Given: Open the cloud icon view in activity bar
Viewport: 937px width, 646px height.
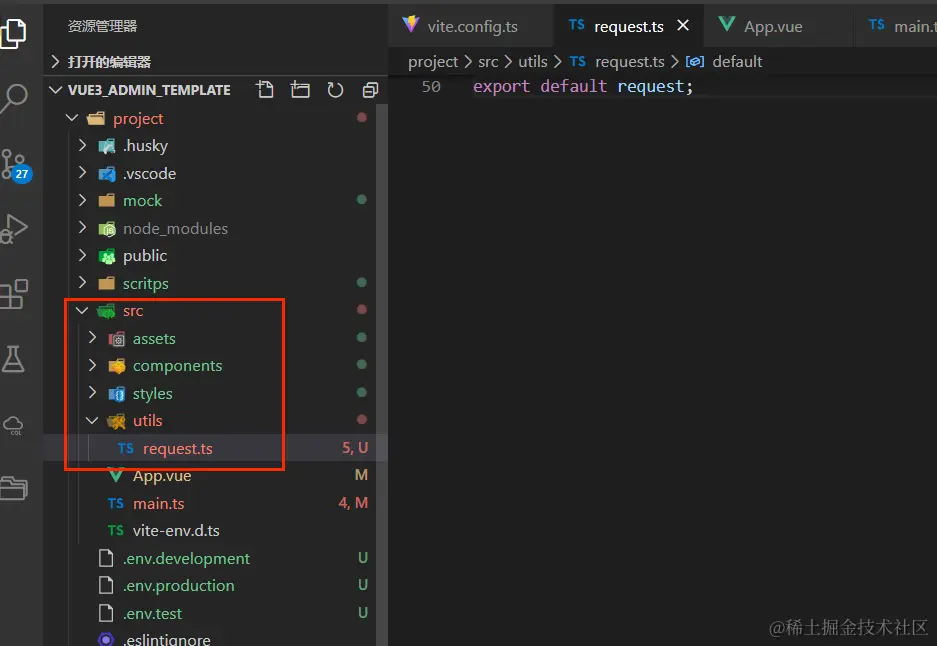Looking at the screenshot, I should (13, 425).
